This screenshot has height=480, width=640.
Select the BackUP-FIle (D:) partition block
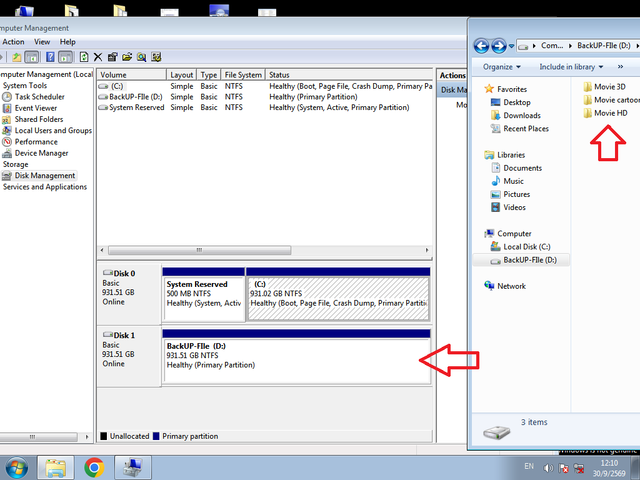pos(296,360)
